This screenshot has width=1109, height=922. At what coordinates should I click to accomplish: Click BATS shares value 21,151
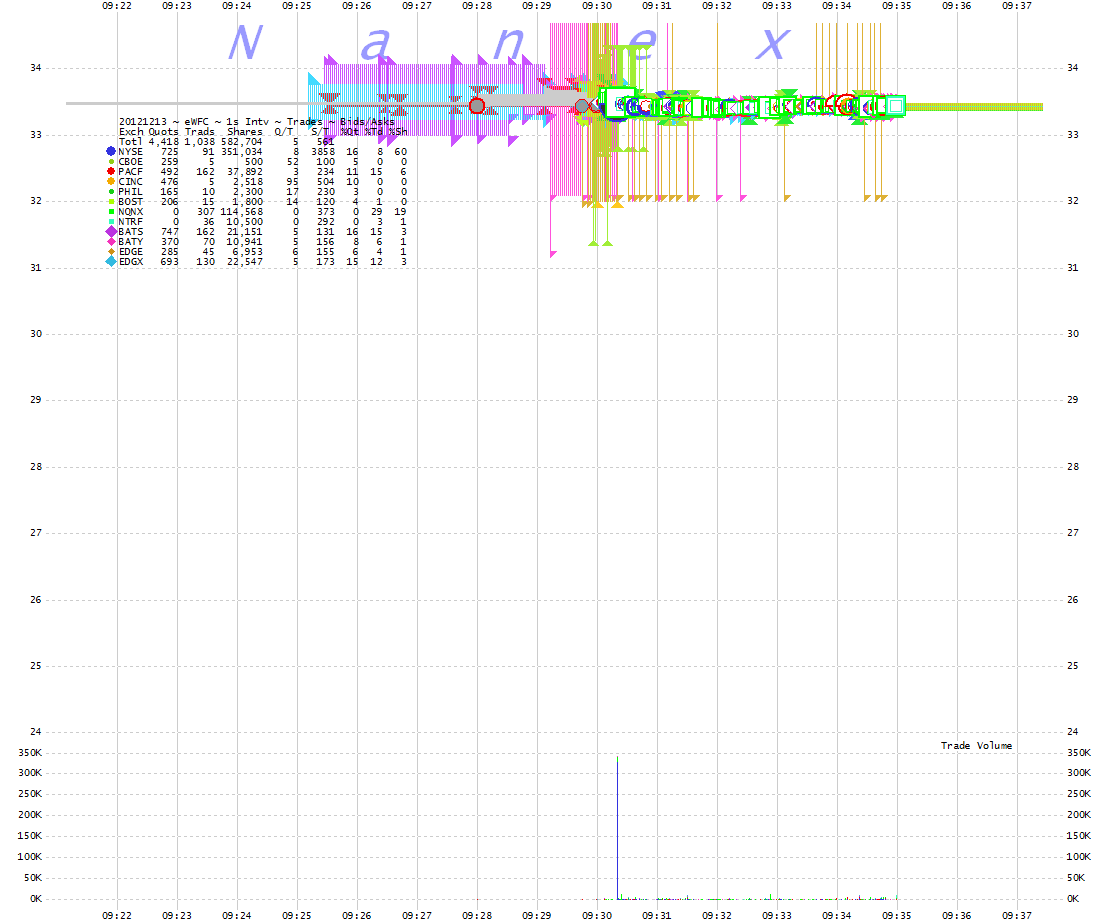click(x=245, y=231)
